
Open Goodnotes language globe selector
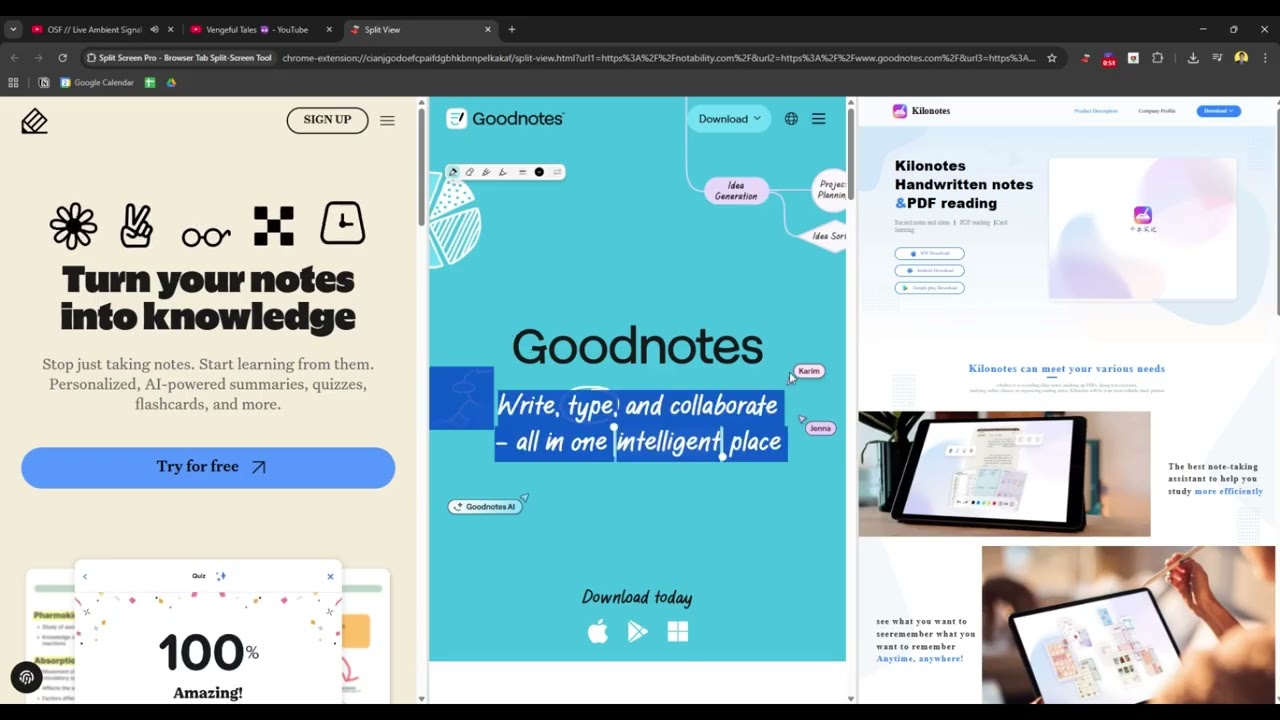pyautogui.click(x=791, y=119)
